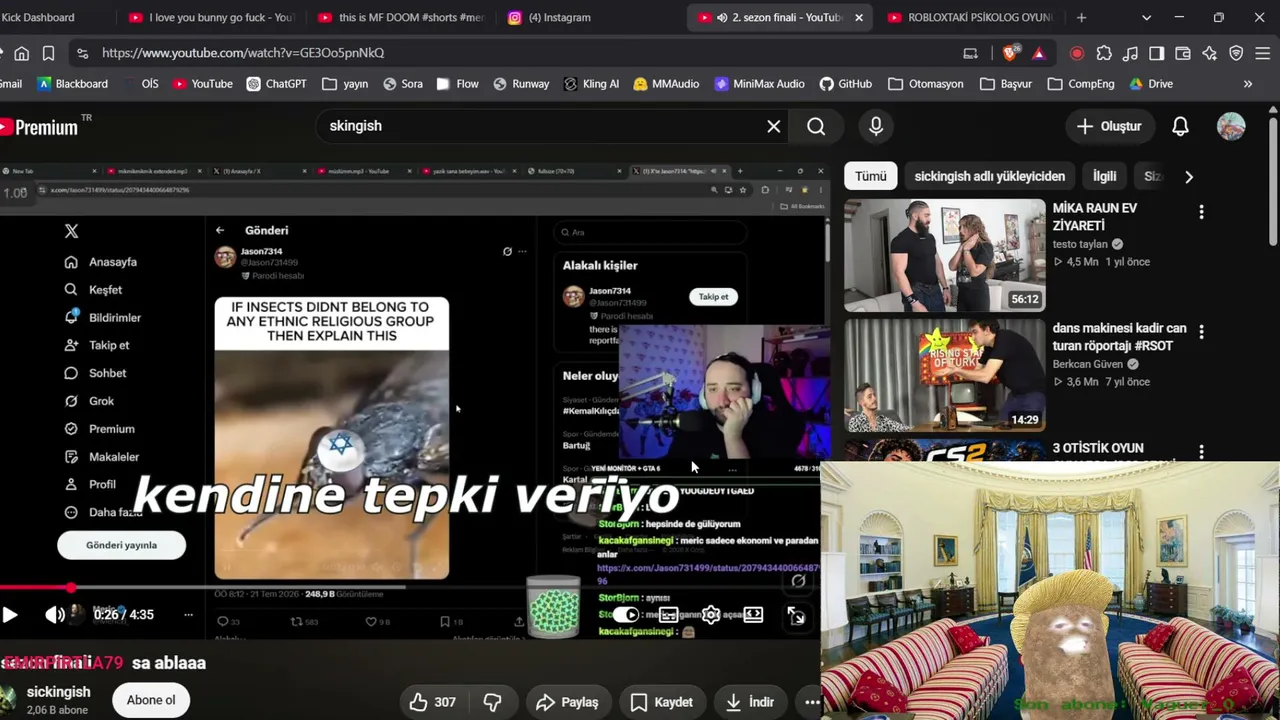This screenshot has width=1280, height=720.
Task: Open the ChatGPT bookmark
Action: (277, 84)
